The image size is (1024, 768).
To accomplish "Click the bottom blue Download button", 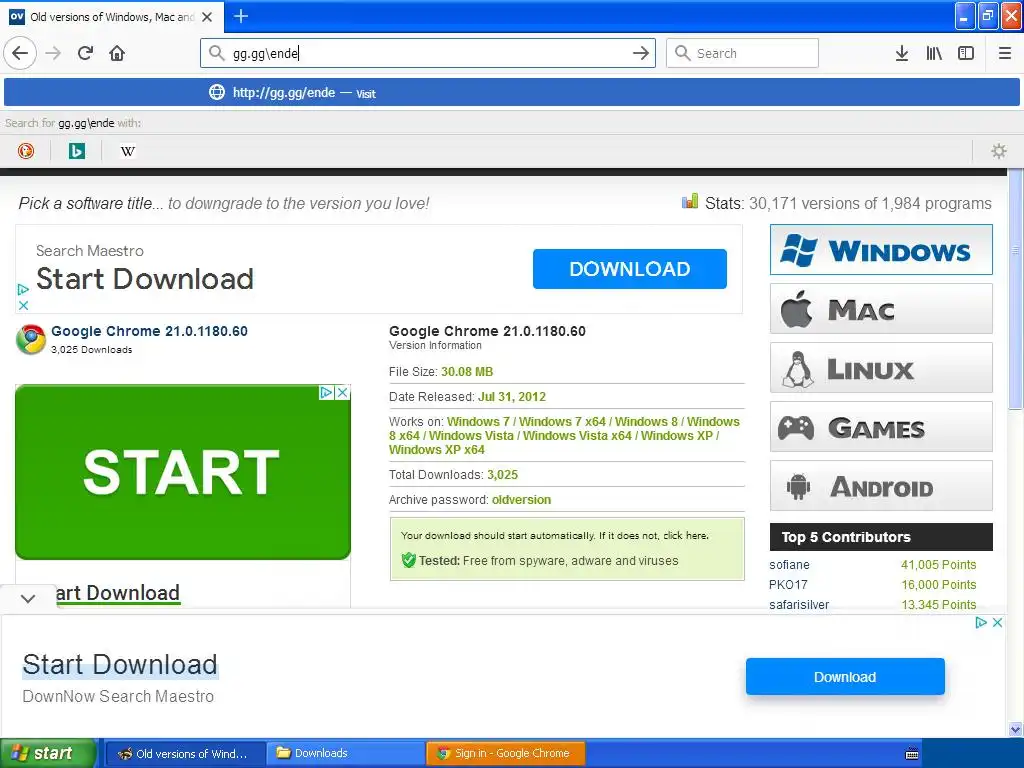I will pos(845,677).
